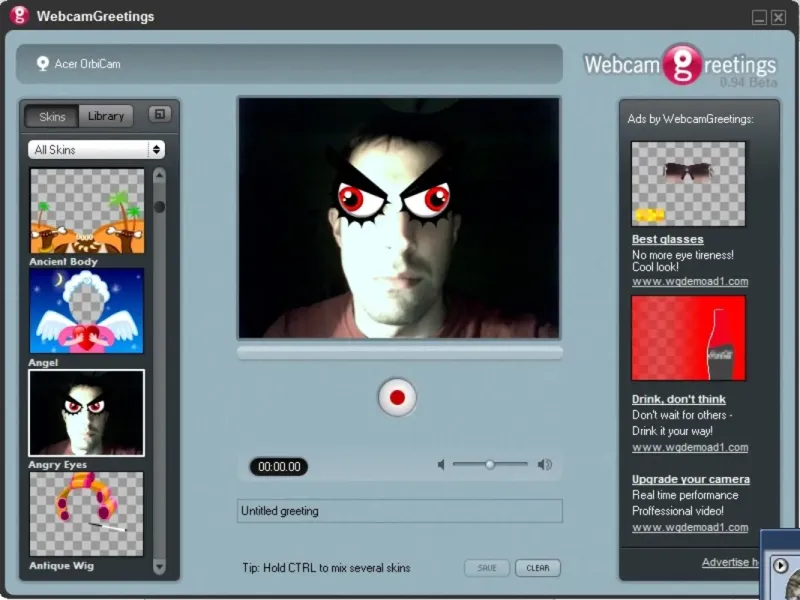Click the Angel label text

coord(43,363)
